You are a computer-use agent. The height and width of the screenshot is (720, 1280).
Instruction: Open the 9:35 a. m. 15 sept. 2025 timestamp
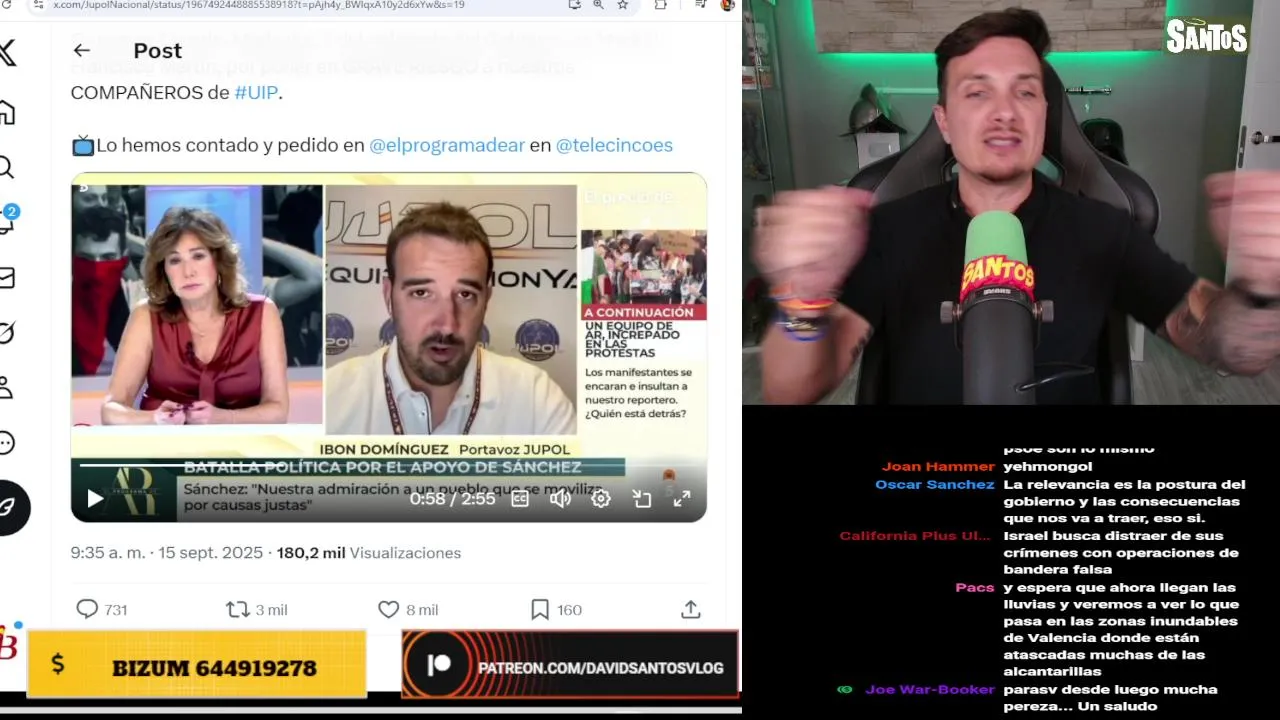point(167,553)
